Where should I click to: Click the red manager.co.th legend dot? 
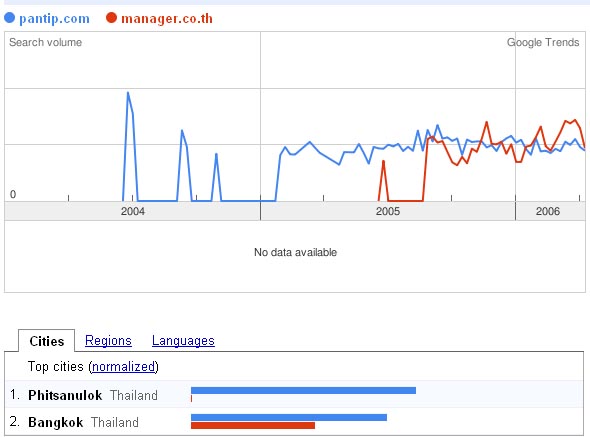click(x=111, y=17)
